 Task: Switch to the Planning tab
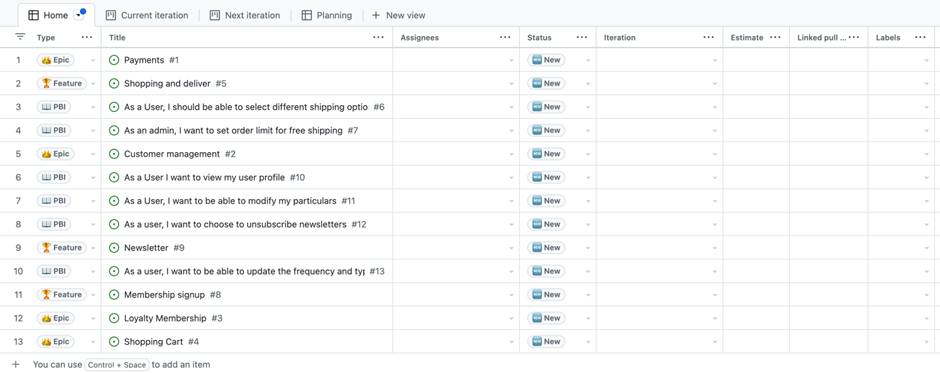pyautogui.click(x=327, y=16)
